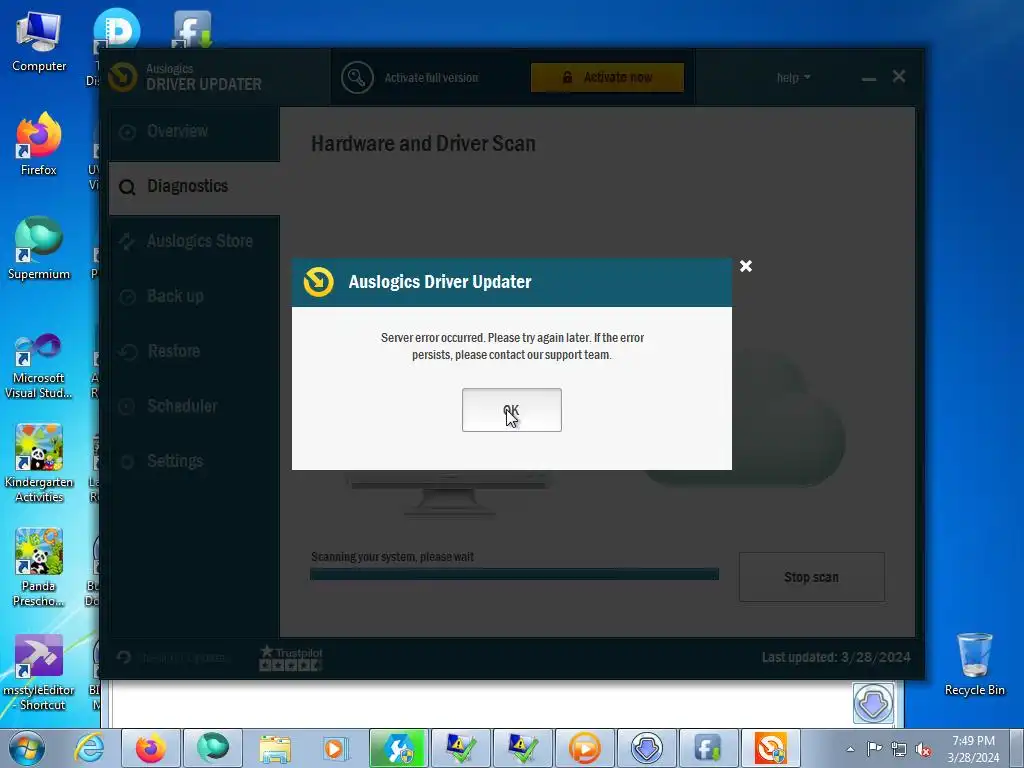Show hidden system tray icons arrow
Image resolution: width=1024 pixels, height=768 pixels.
point(850,749)
